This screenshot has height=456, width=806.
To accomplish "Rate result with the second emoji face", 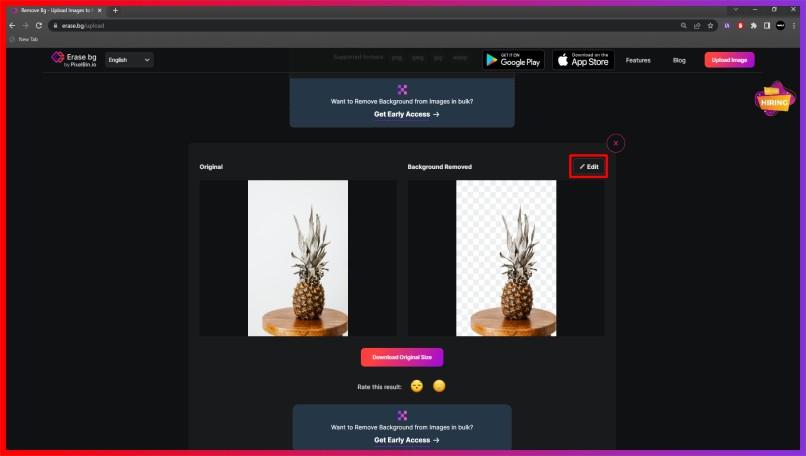I will pyautogui.click(x=439, y=386).
